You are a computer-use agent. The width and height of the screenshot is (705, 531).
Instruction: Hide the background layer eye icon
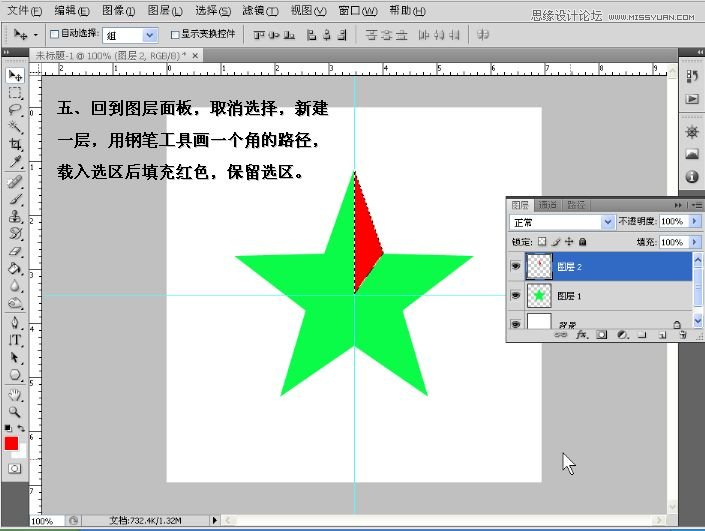coord(516,324)
